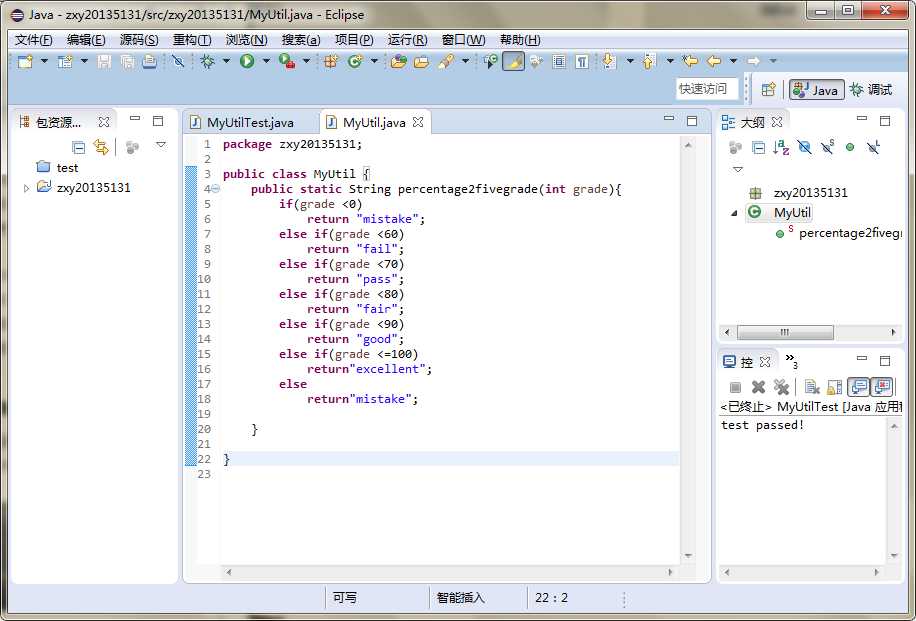916x621 pixels.
Task: Toggle Hide Non-Public Members green dot
Action: coord(850,147)
